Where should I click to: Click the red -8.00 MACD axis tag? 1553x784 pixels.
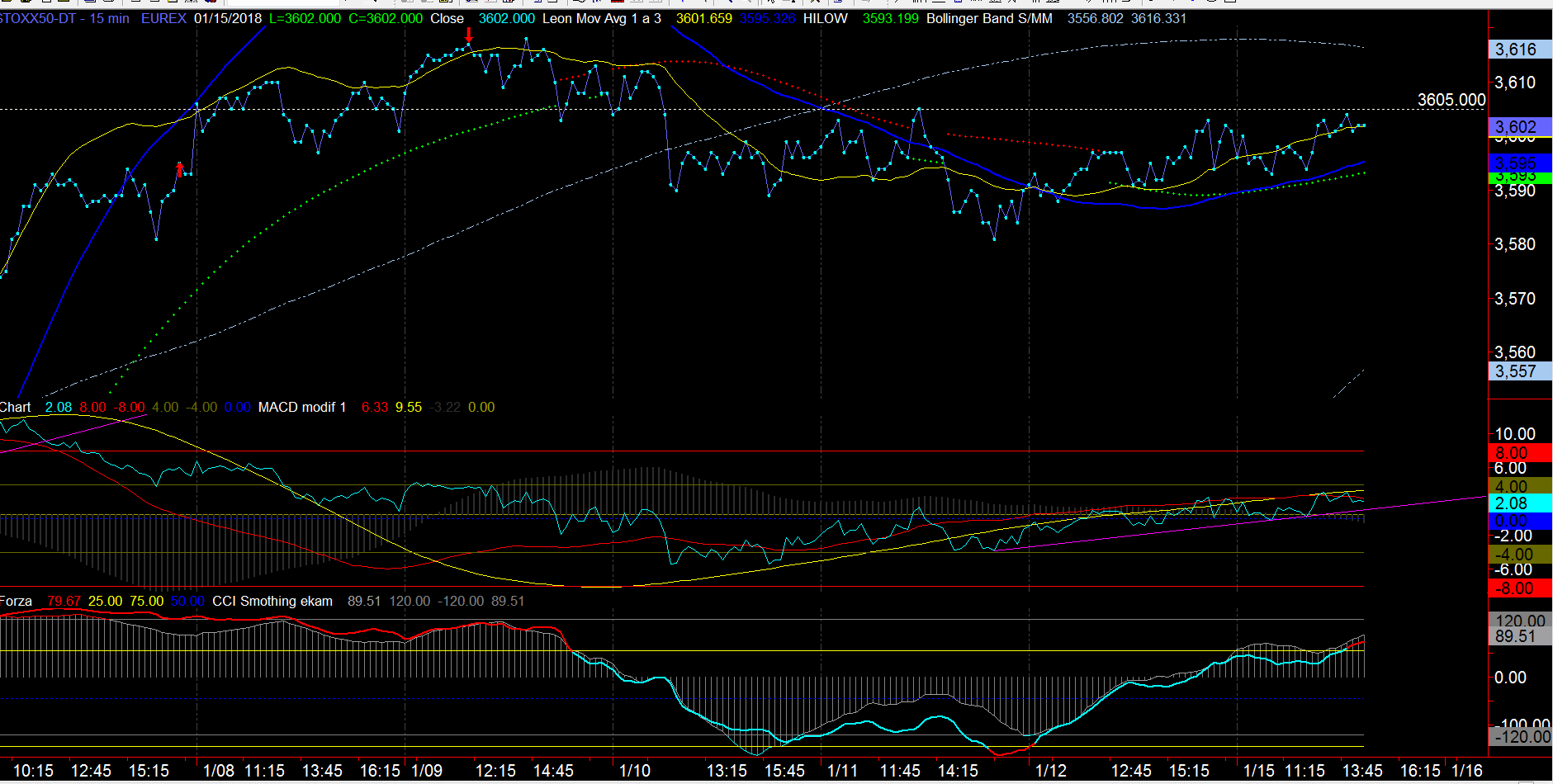[1520, 588]
